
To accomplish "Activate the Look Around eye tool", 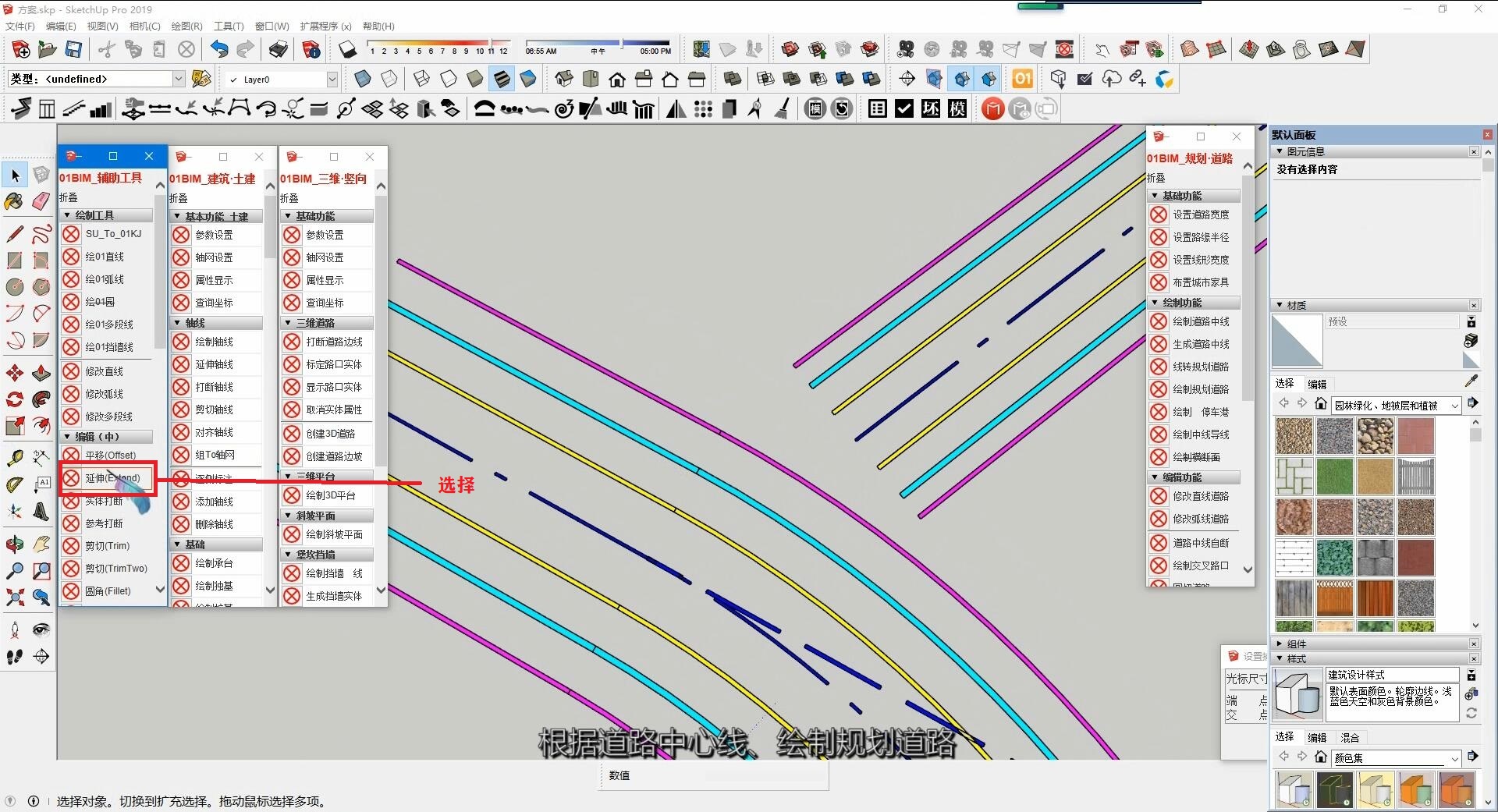I will (x=41, y=630).
